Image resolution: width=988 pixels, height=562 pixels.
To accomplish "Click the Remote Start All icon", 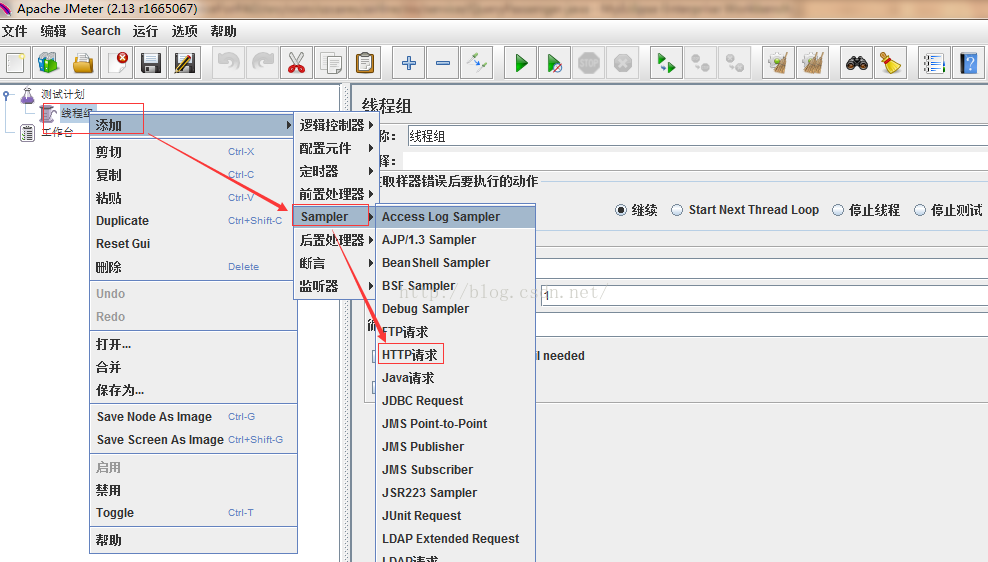I will [x=666, y=63].
